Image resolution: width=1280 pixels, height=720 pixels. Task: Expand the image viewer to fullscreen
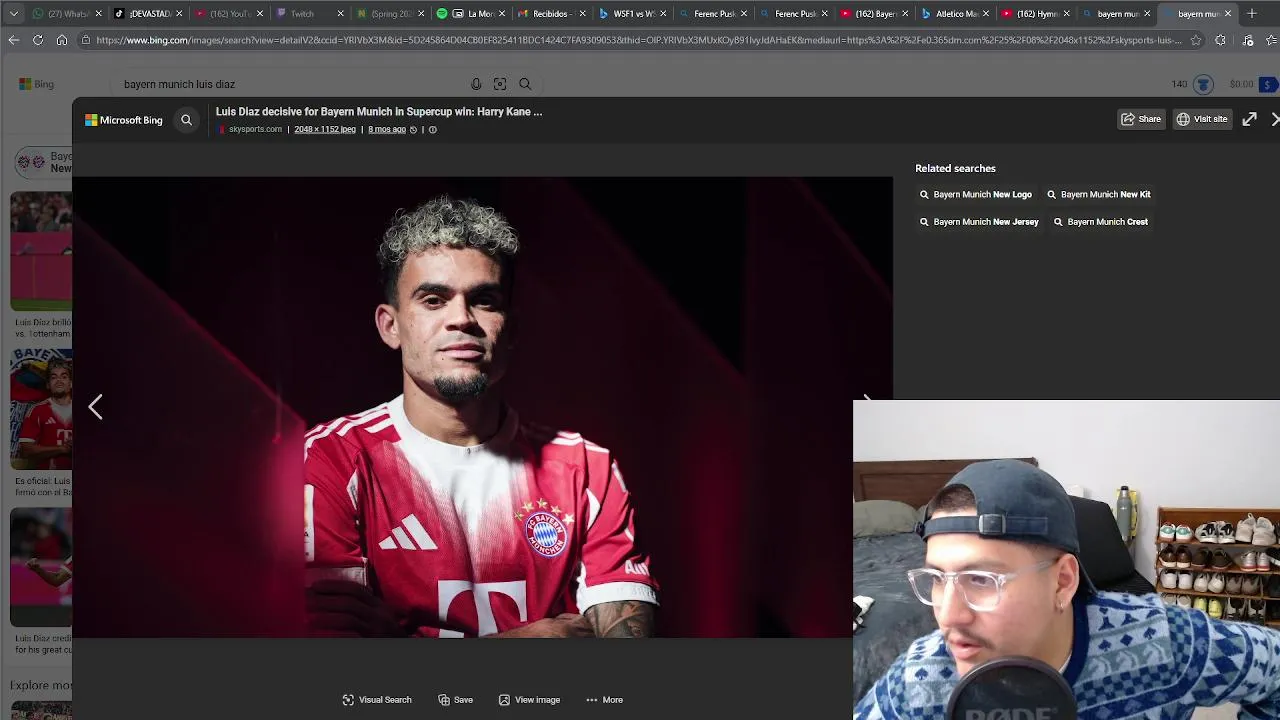pyautogui.click(x=1249, y=119)
